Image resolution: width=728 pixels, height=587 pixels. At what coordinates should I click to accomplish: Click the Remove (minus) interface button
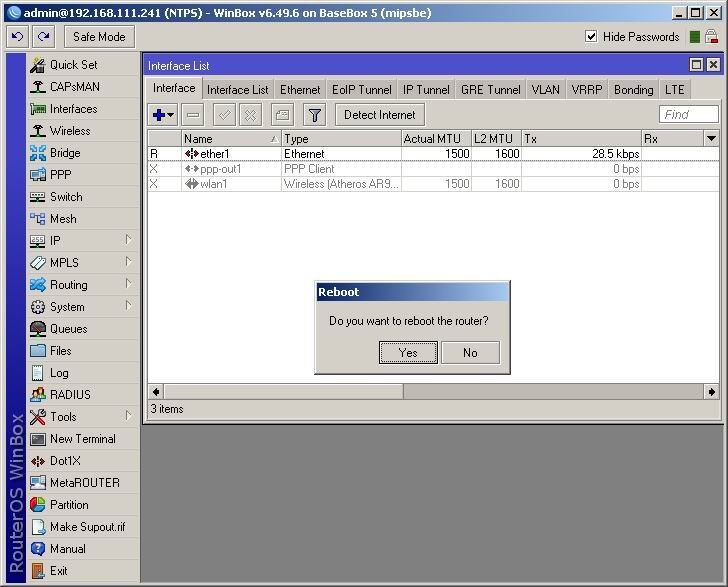(x=193, y=115)
